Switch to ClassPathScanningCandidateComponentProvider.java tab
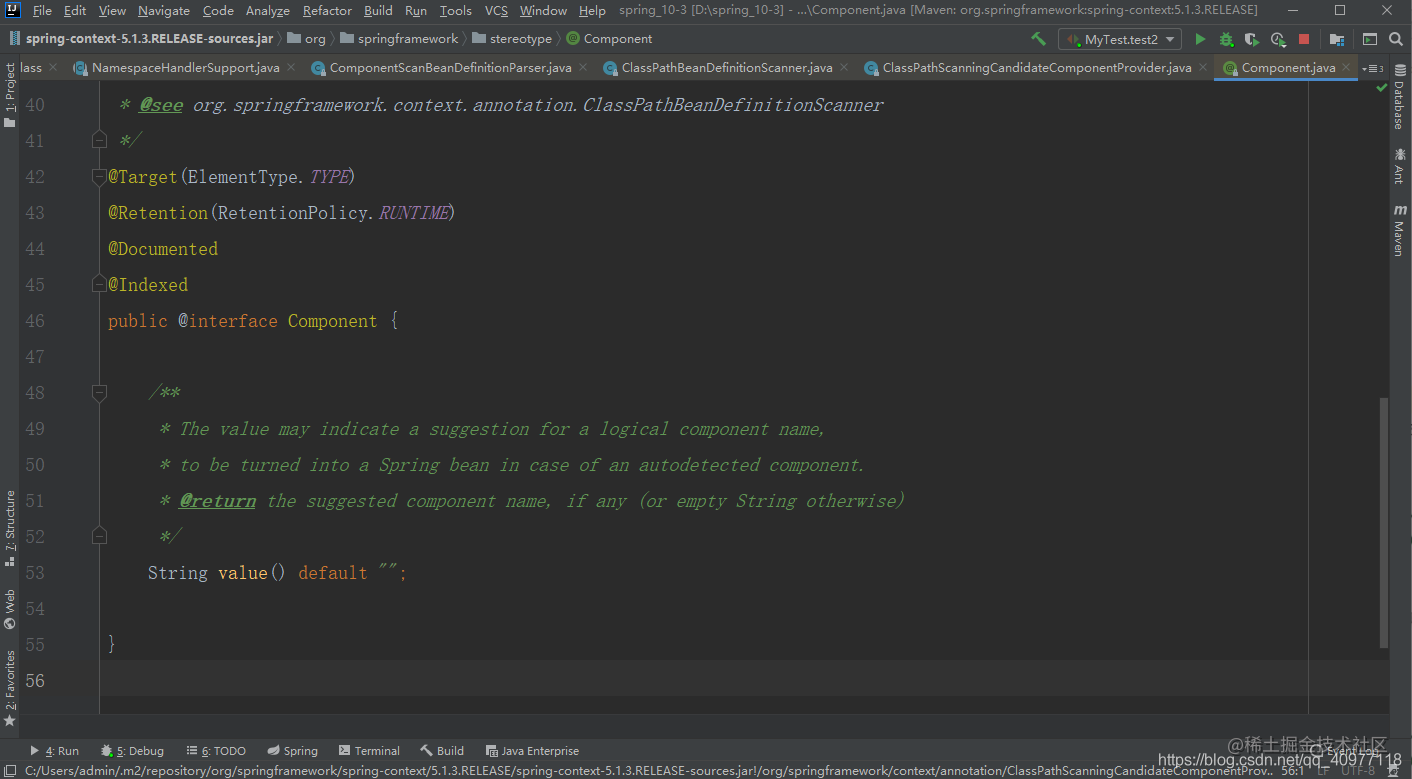The image size is (1412, 779). pyautogui.click(x=1037, y=68)
